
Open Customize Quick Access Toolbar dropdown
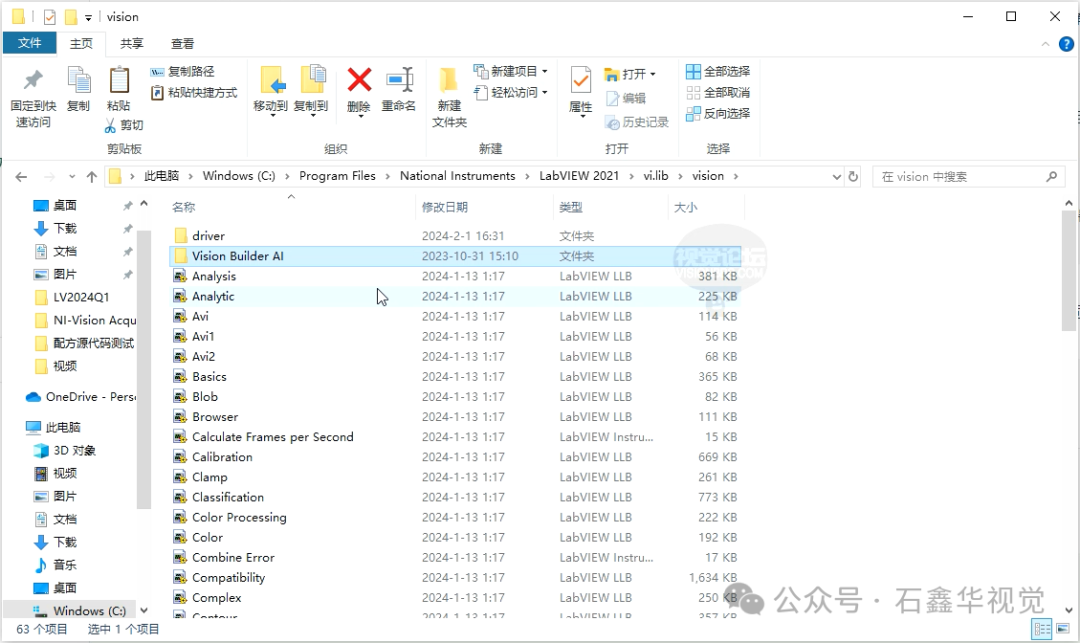[x=88, y=17]
